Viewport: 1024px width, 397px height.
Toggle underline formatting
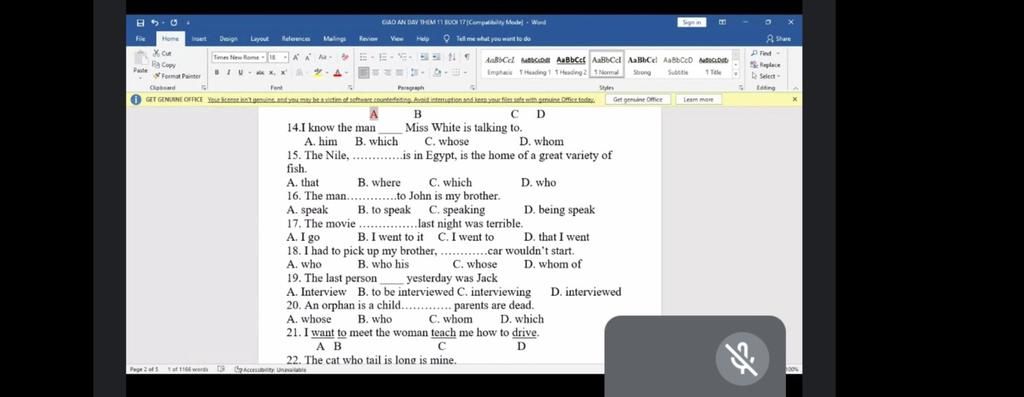(241, 72)
